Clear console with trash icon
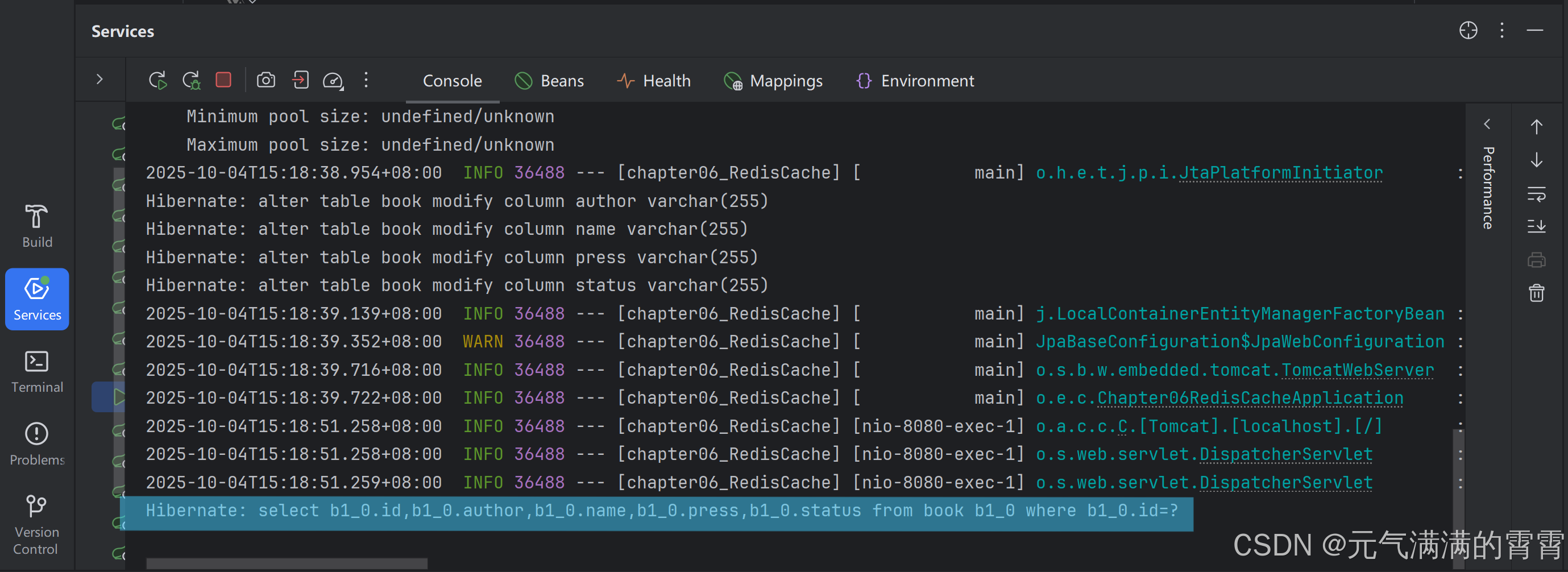Screen dimensions: 1568x572 tap(1536, 293)
